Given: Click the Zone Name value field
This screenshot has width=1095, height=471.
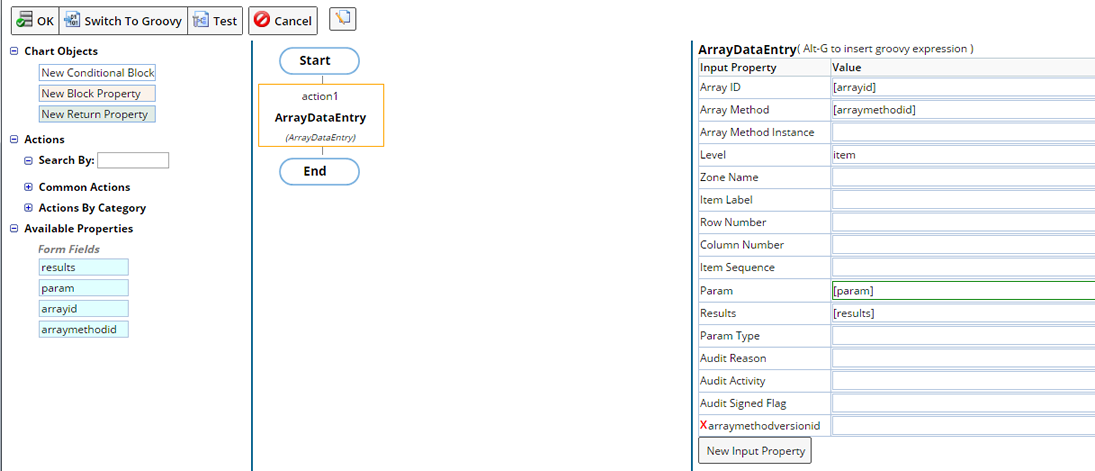Looking at the screenshot, I should (x=962, y=177).
